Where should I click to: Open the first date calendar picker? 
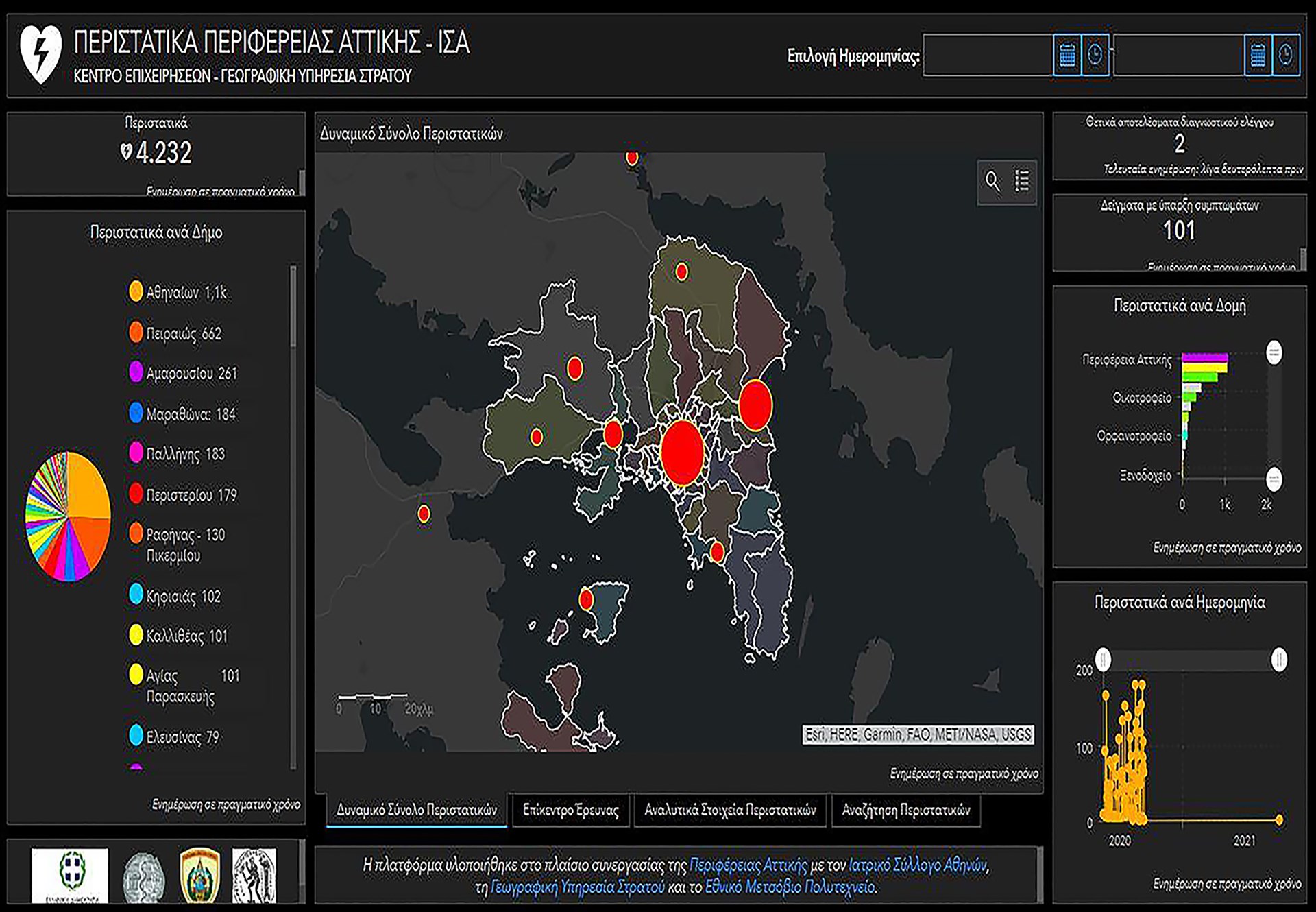tap(1067, 55)
